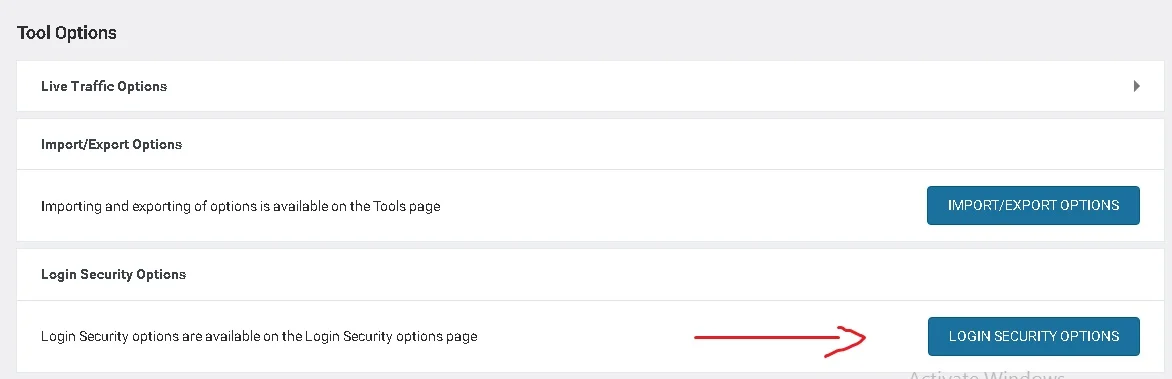Open the IMPORT/EXPORT OPTIONS button

tap(1033, 205)
